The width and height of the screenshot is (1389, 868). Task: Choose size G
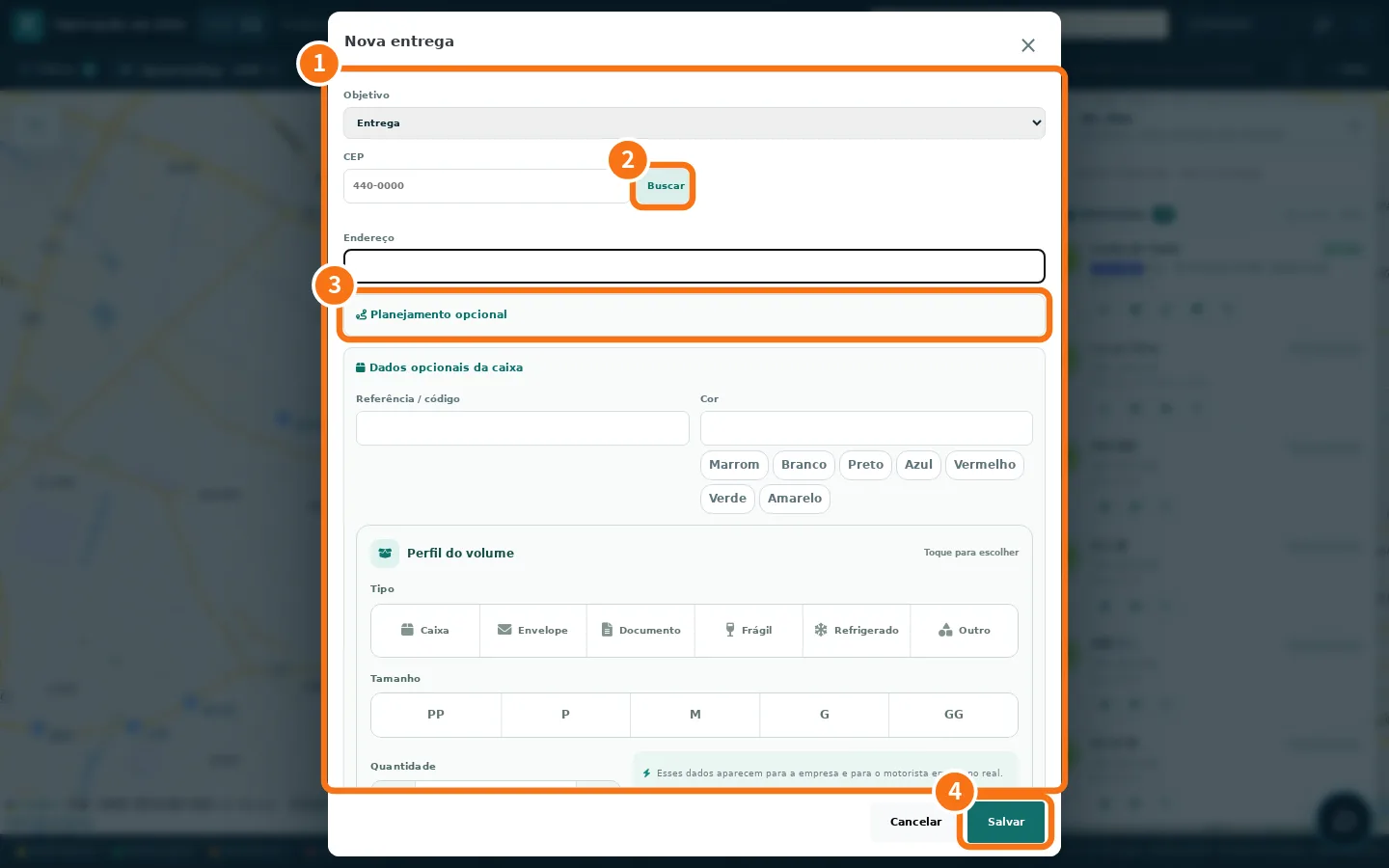click(824, 715)
